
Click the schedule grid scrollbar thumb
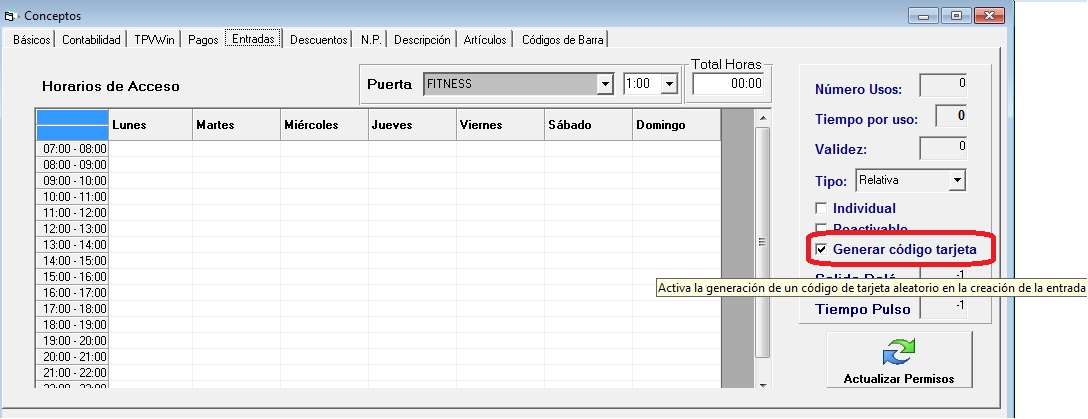(x=762, y=242)
